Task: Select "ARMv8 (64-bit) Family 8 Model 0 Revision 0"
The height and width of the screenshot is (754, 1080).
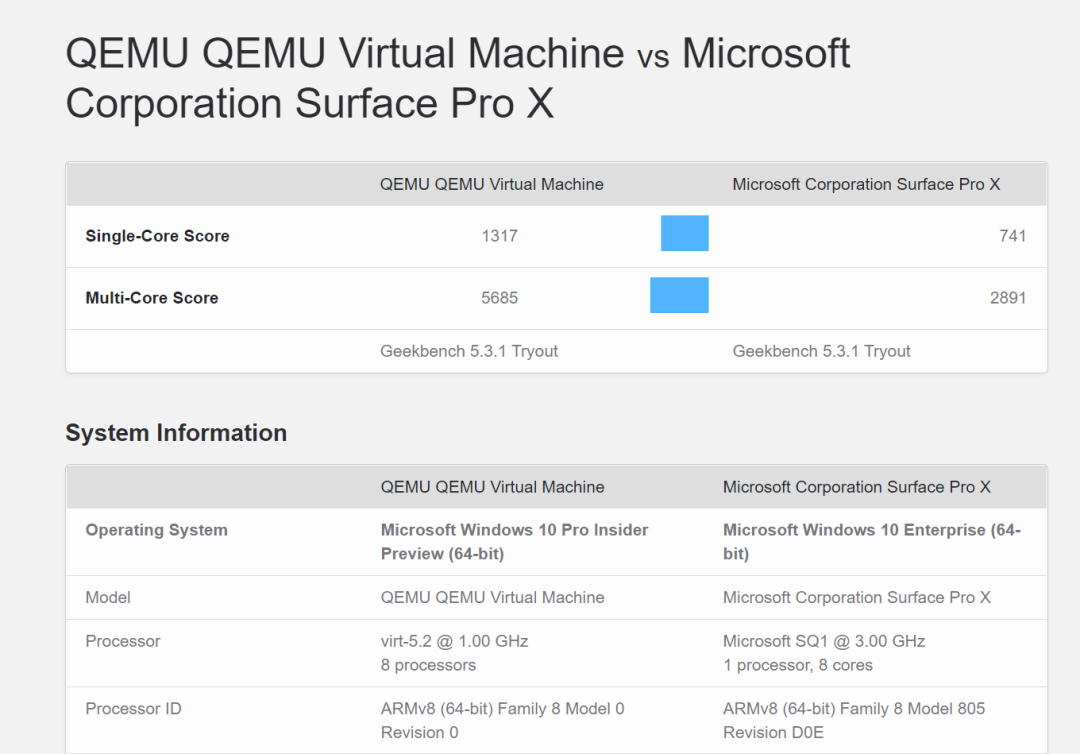Action: coord(503,720)
